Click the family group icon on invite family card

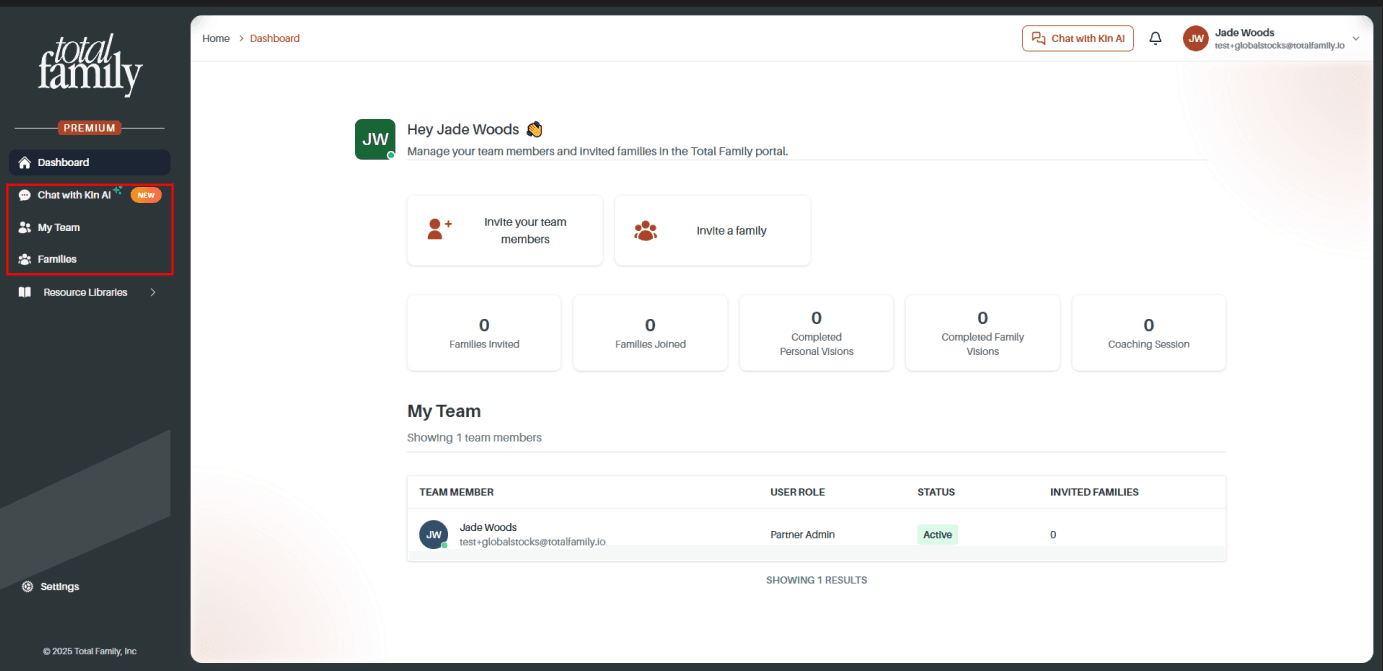pyautogui.click(x=646, y=230)
